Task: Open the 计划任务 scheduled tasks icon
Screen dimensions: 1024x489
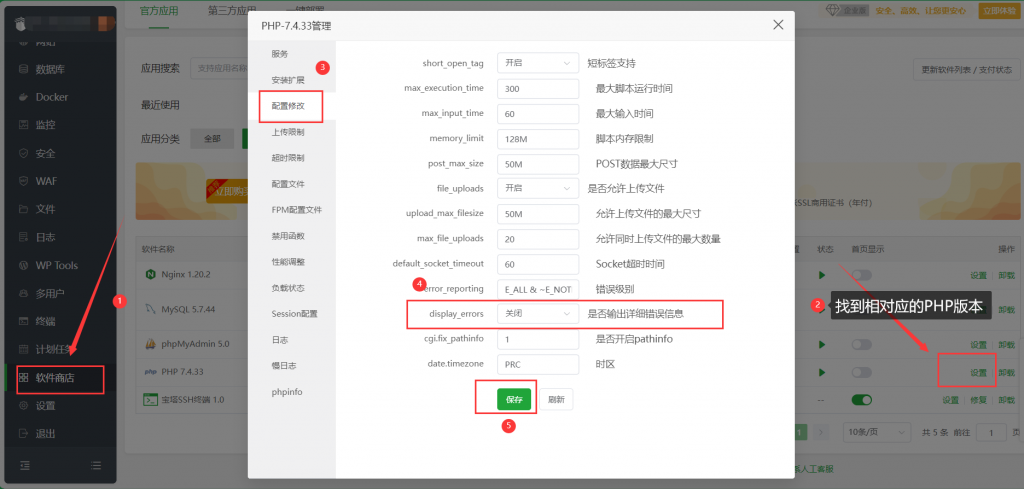Action: point(24,349)
